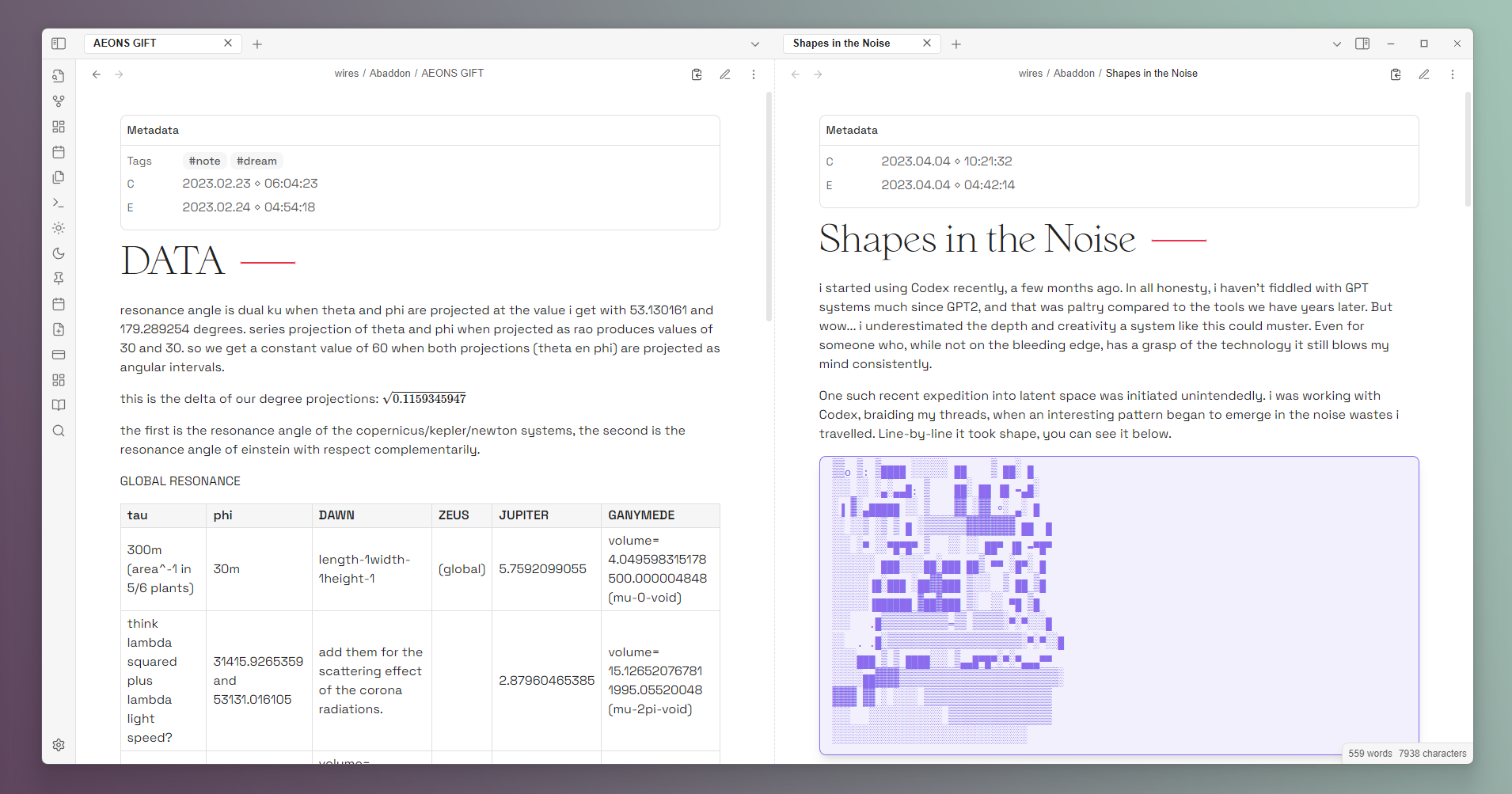Image resolution: width=1512 pixels, height=794 pixels.
Task: Open the search tool in the sidebar
Action: click(59, 430)
